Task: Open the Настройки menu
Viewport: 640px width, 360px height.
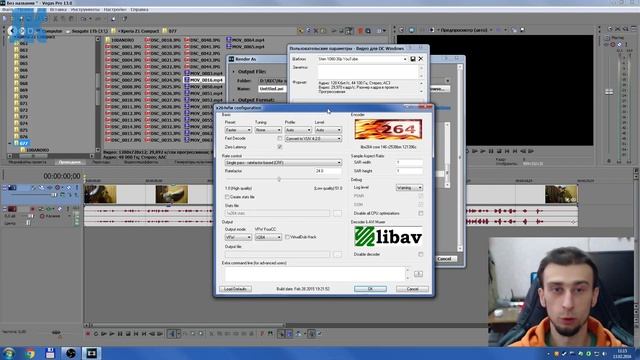Action: [115, 9]
